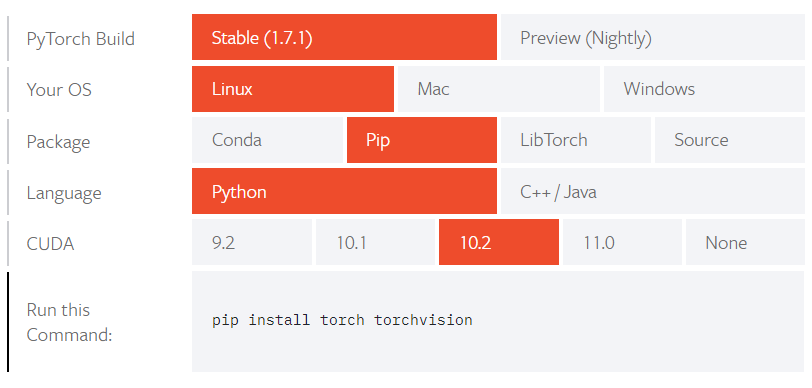Click the PyTorch Build row label

pyautogui.click(x=80, y=39)
